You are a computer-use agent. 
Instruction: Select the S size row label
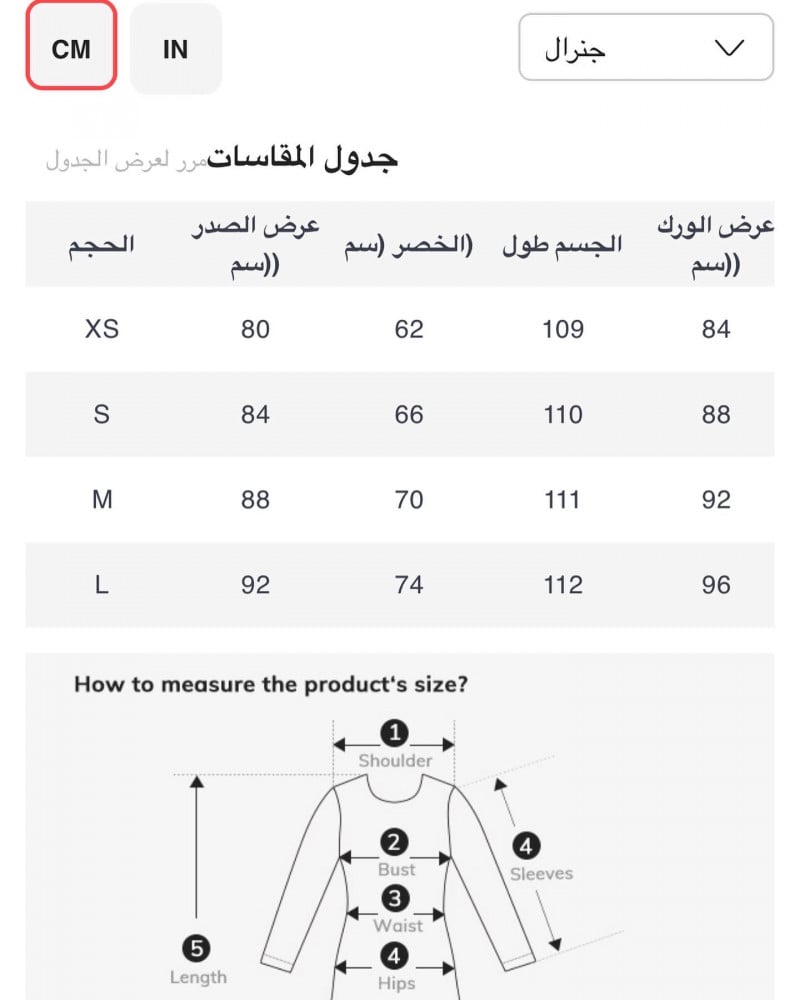(102, 414)
